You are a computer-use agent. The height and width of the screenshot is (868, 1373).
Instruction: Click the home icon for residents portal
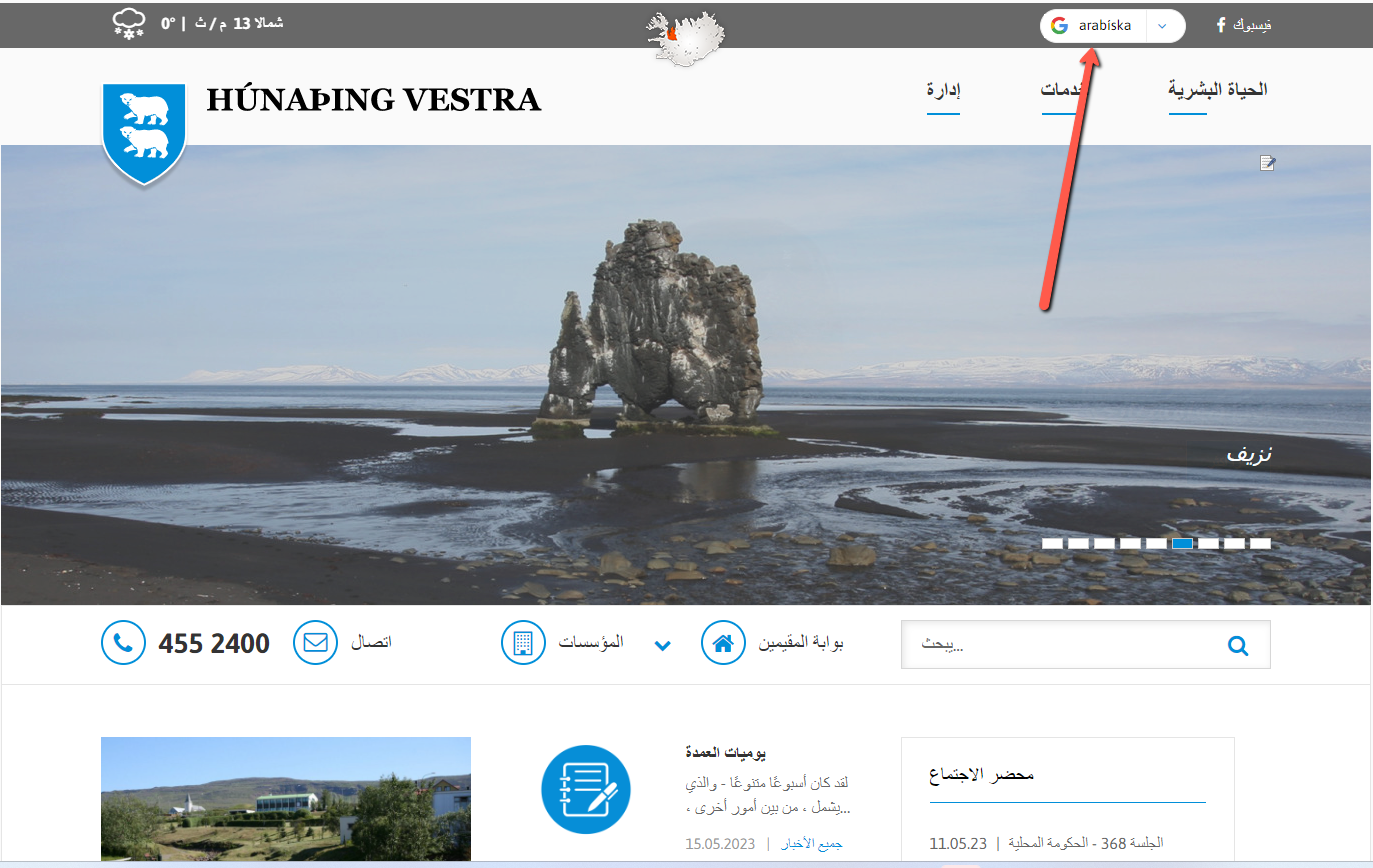click(x=722, y=643)
